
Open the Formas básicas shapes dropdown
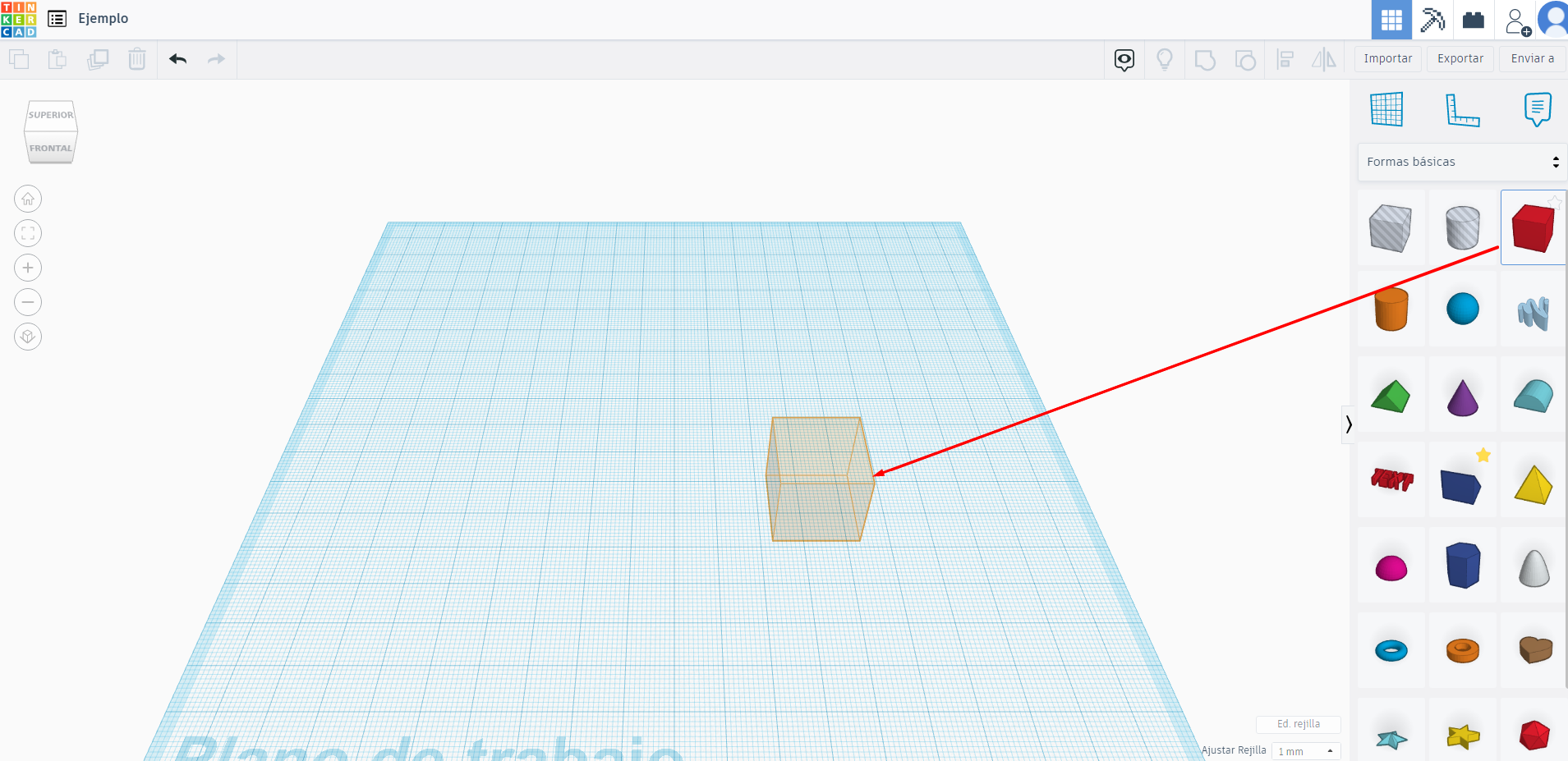(x=1462, y=163)
